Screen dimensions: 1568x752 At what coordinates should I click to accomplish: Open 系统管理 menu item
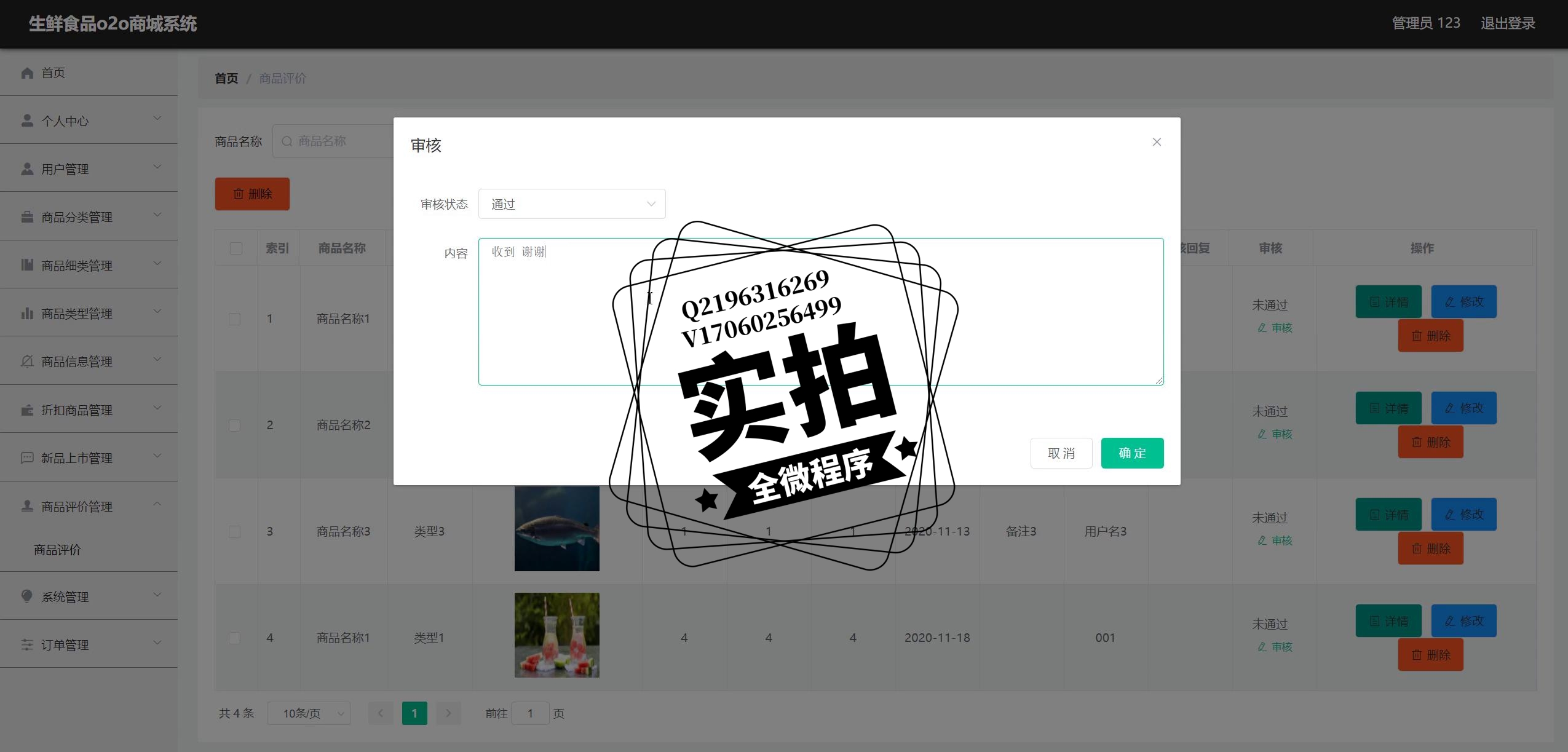[x=89, y=596]
